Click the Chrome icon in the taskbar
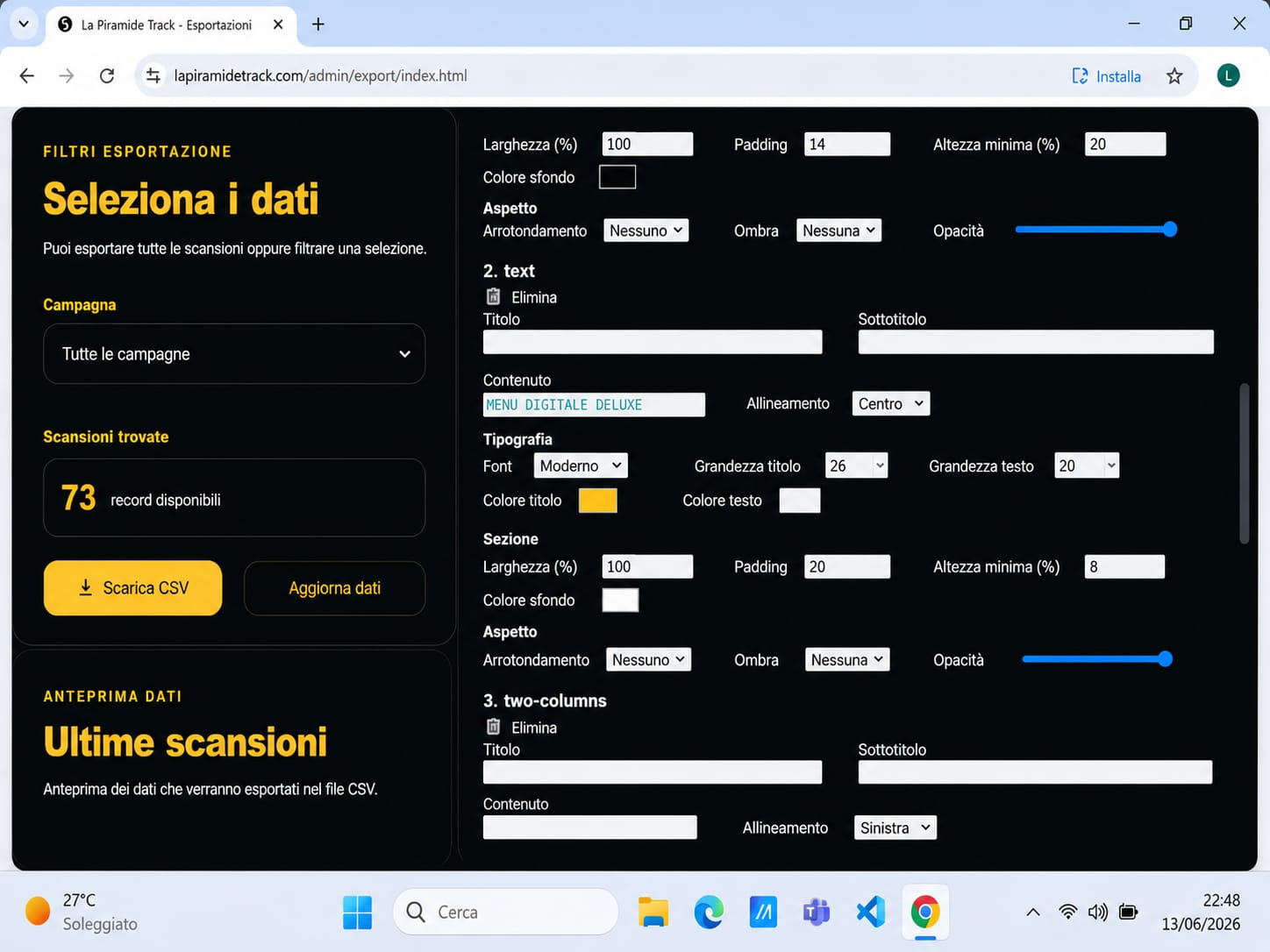 pyautogui.click(x=925, y=913)
